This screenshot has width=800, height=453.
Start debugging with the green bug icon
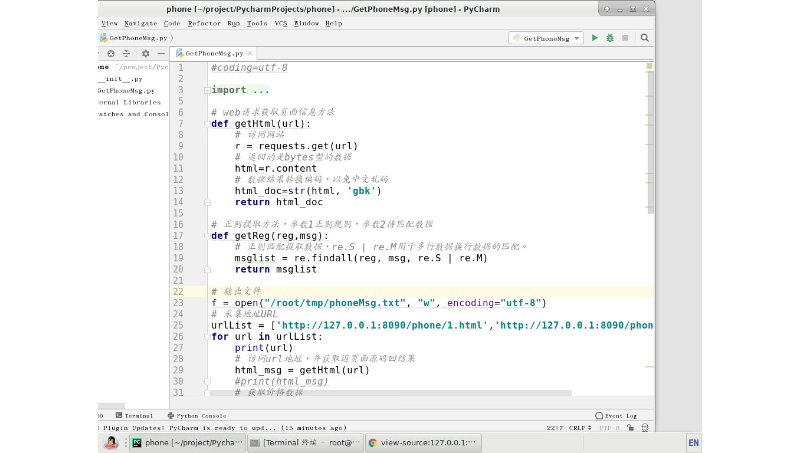pos(610,38)
